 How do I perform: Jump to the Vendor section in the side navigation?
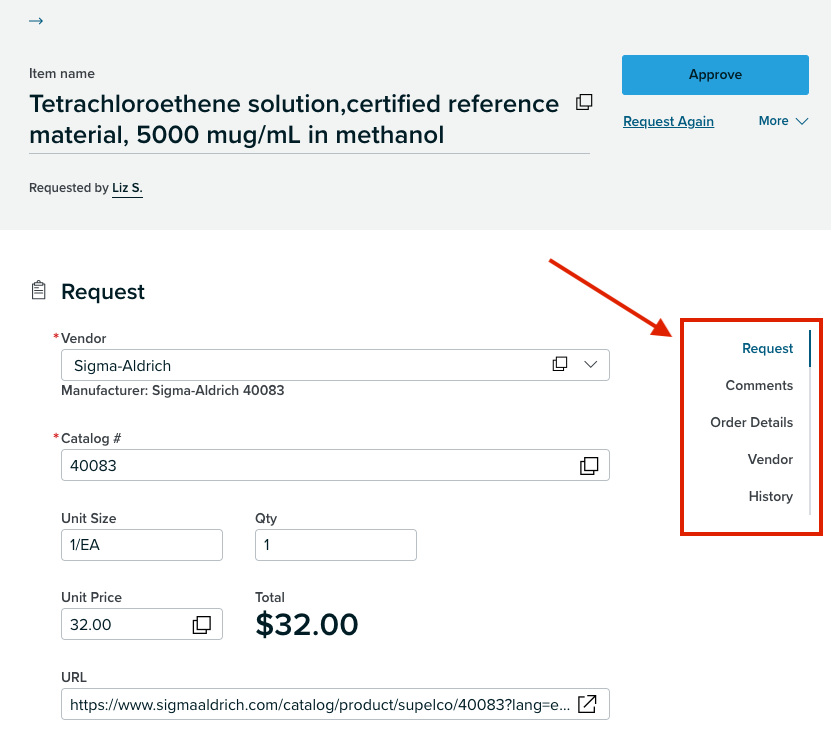[770, 459]
